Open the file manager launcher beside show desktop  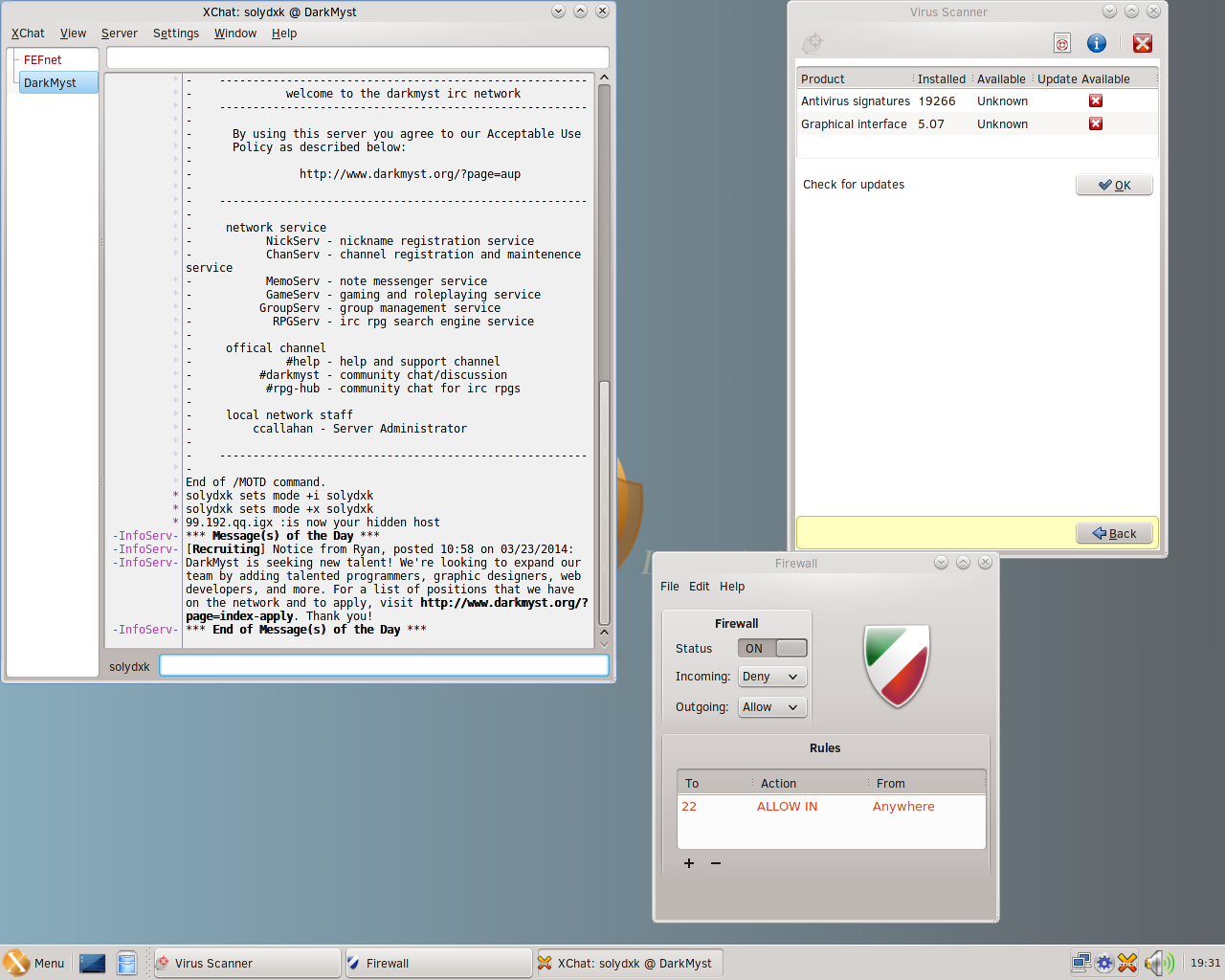(127, 963)
